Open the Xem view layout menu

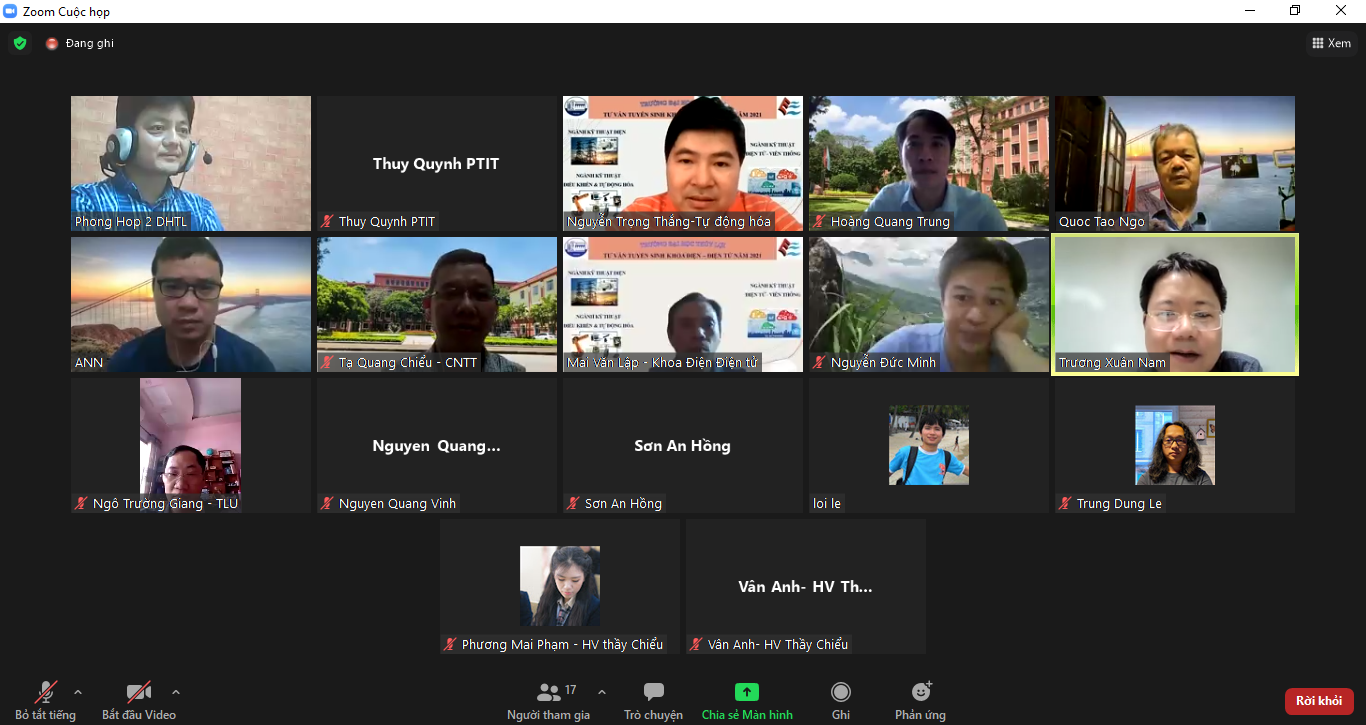coord(1331,43)
